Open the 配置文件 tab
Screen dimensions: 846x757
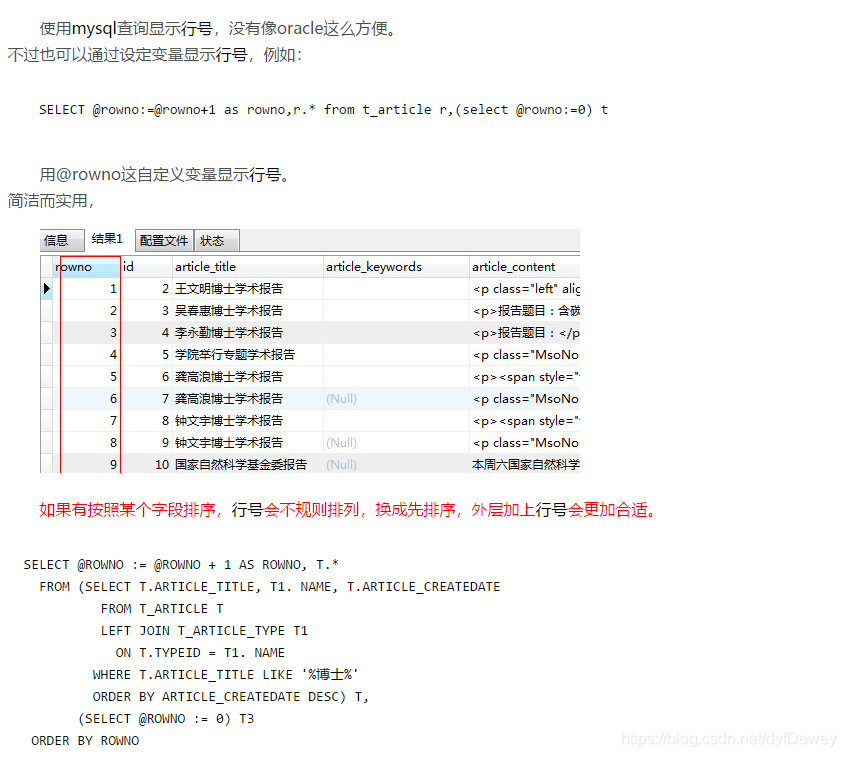[x=164, y=241]
